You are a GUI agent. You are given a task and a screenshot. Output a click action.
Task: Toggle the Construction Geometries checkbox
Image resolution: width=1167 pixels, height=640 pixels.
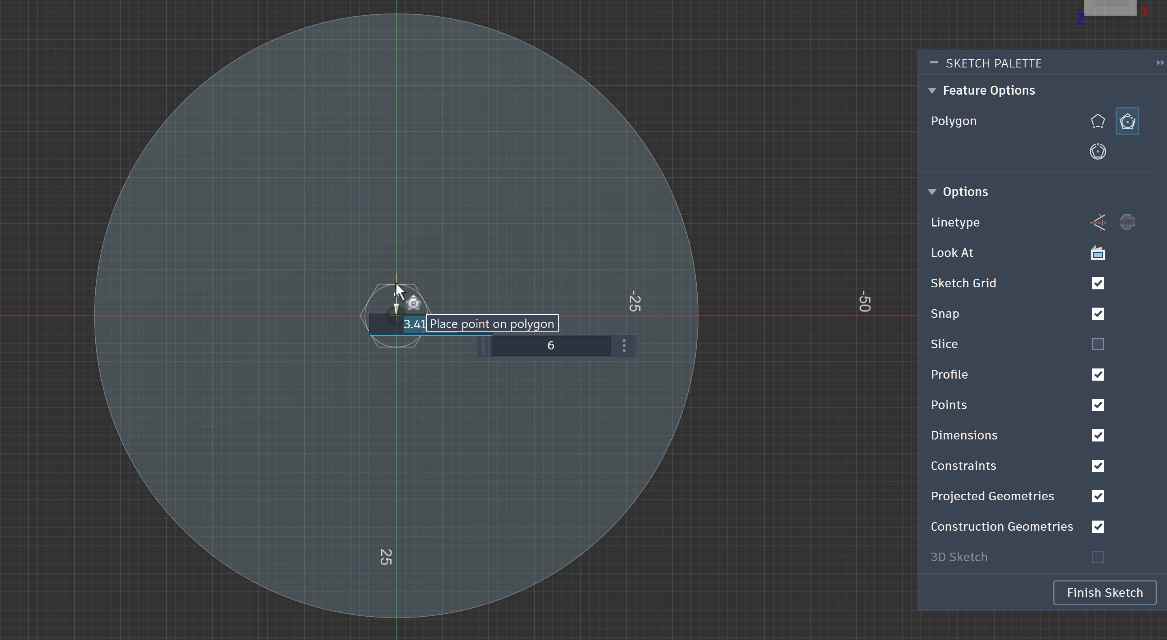pyautogui.click(x=1098, y=527)
